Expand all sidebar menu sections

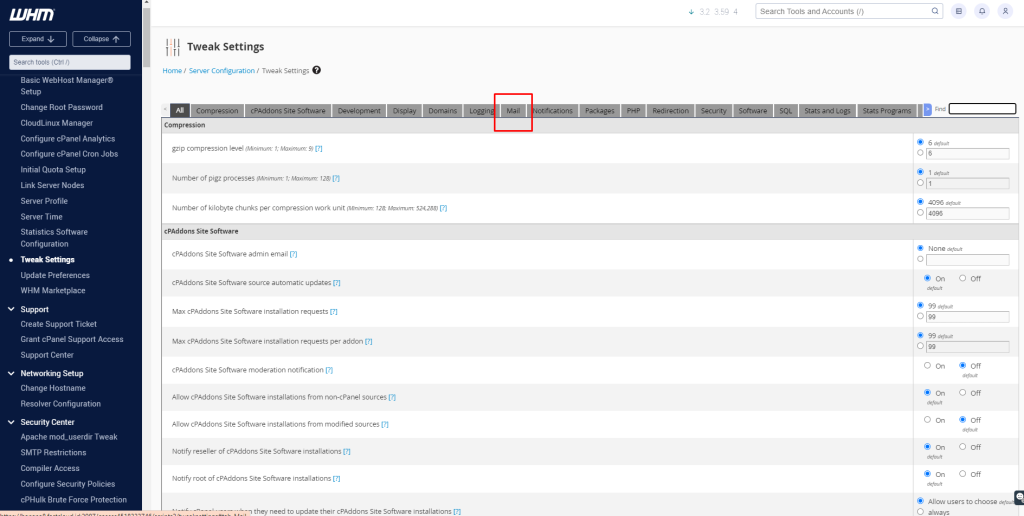38,39
